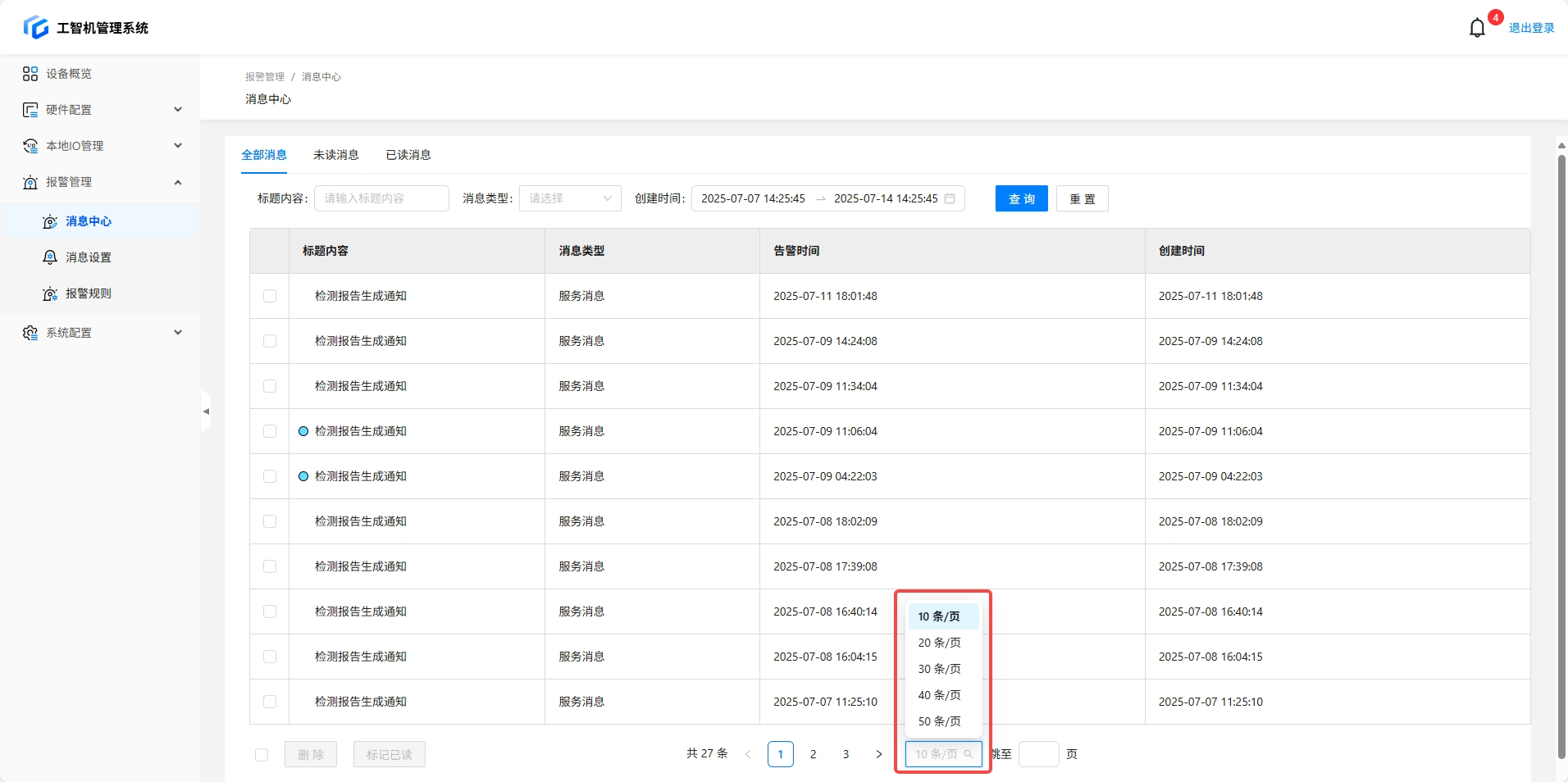Check the box for first message row
Viewport: 1568px width, 782px height.
[x=270, y=296]
